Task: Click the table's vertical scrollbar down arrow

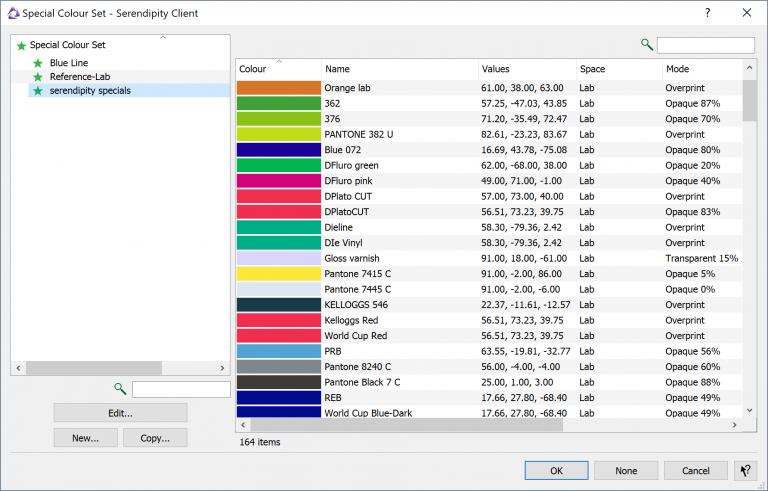Action: (x=749, y=411)
